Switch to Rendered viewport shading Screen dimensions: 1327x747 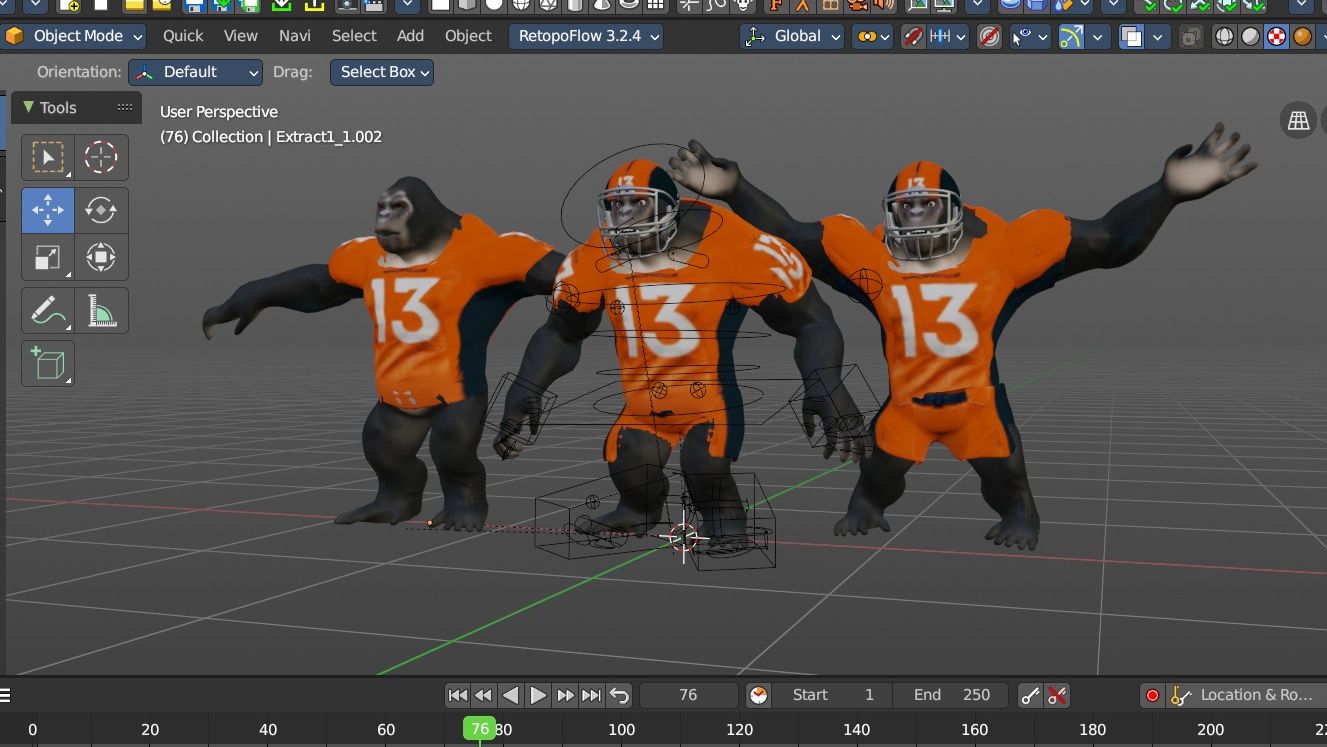tap(1302, 37)
